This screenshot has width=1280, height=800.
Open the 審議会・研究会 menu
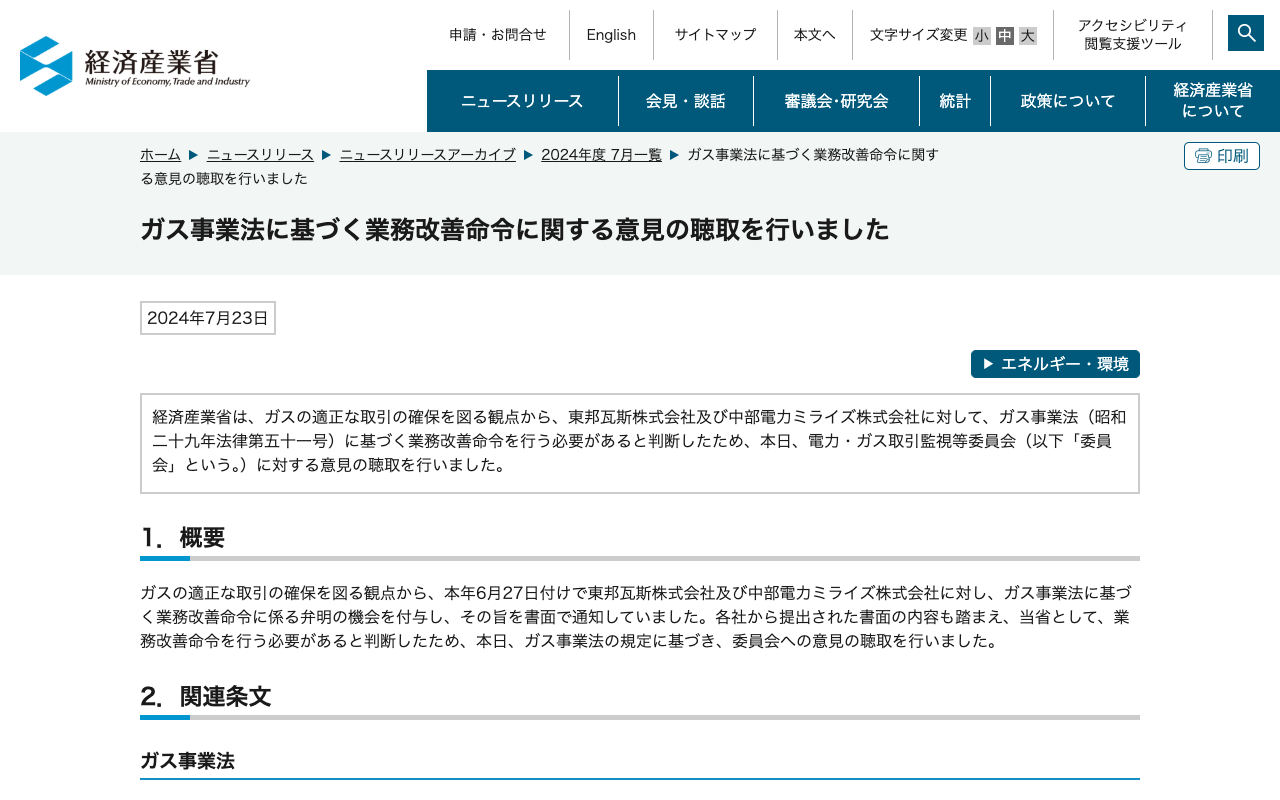coord(836,101)
